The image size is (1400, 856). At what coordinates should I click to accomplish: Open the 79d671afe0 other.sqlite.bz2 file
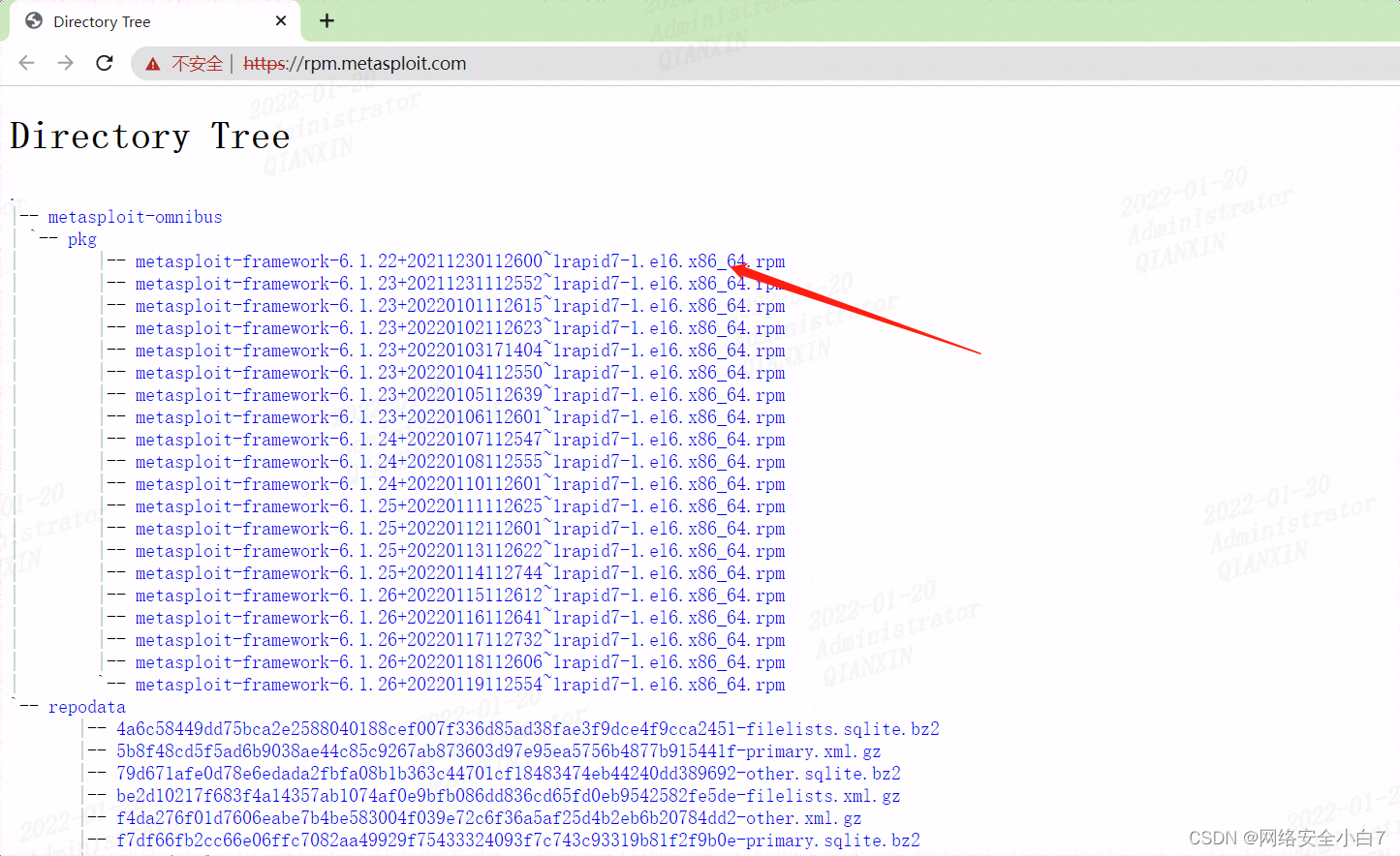(509, 774)
